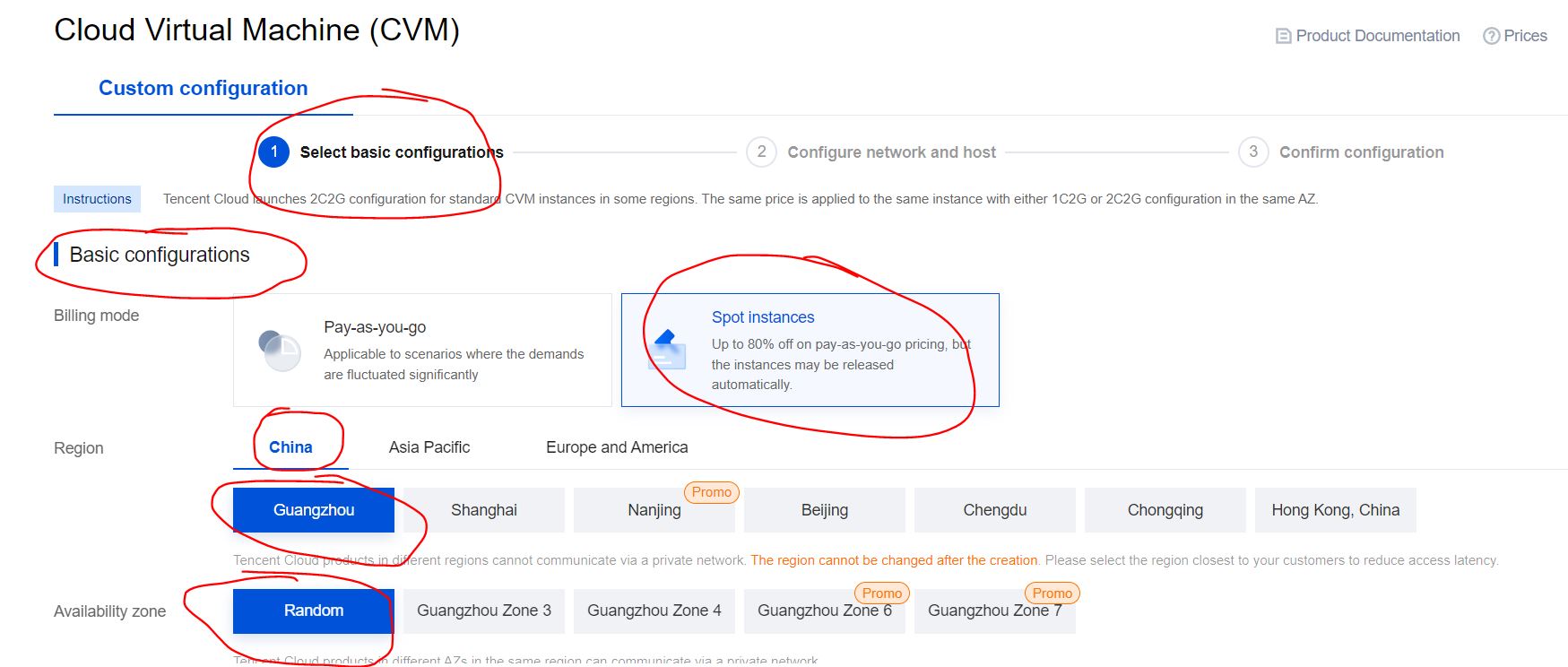Click the step 1 circle icon
This screenshot has width=1568, height=667.
click(x=273, y=152)
